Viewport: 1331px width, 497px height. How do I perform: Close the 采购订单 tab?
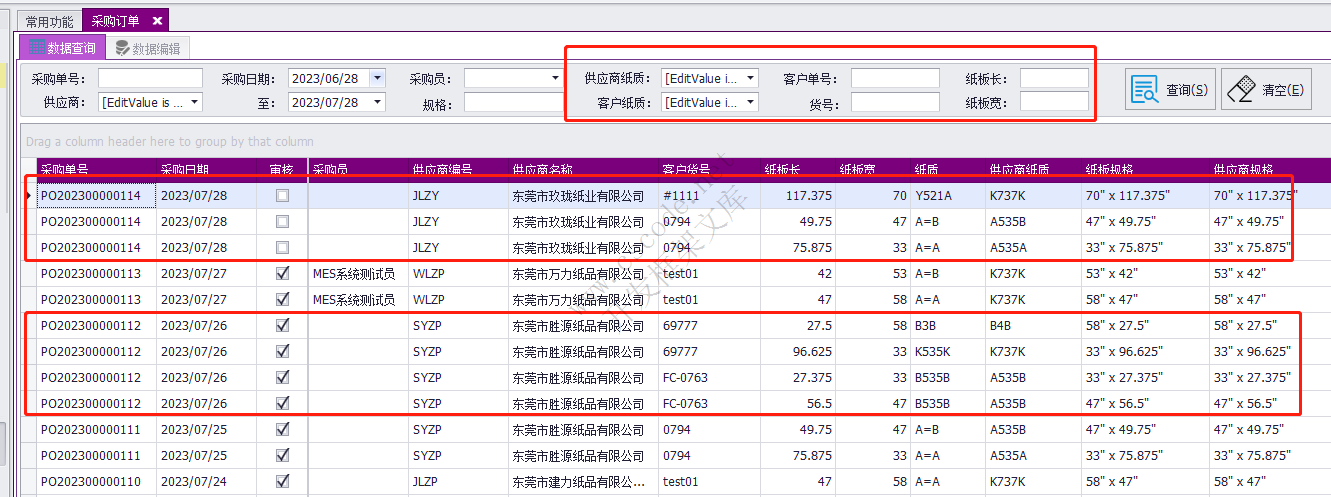157,20
